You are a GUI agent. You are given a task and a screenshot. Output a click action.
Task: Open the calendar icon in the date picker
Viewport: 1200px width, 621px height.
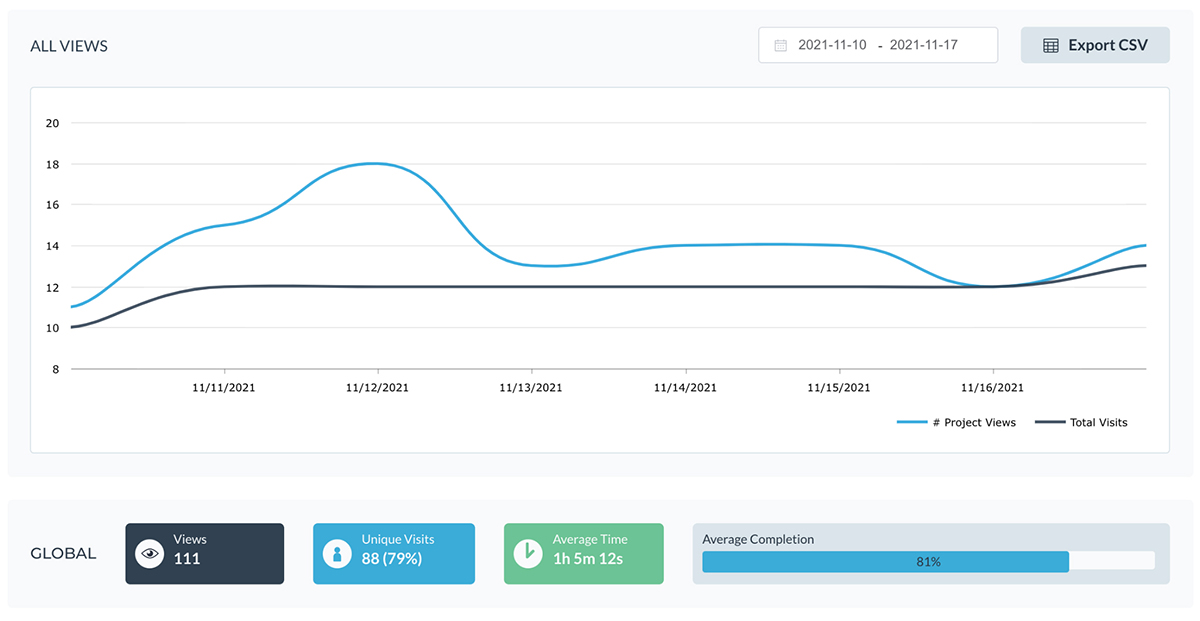[x=780, y=45]
